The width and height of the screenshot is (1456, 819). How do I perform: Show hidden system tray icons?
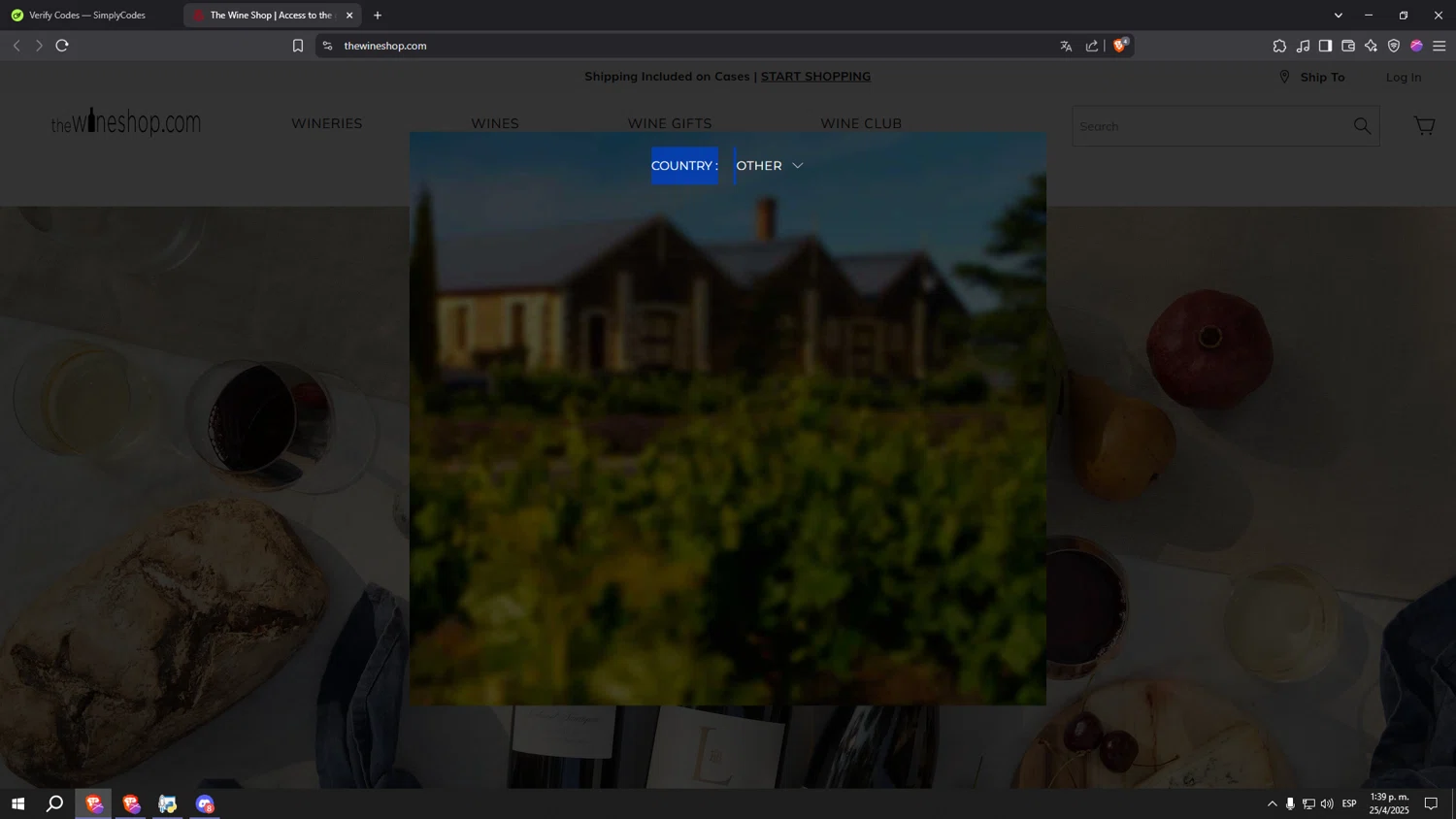(x=1272, y=803)
